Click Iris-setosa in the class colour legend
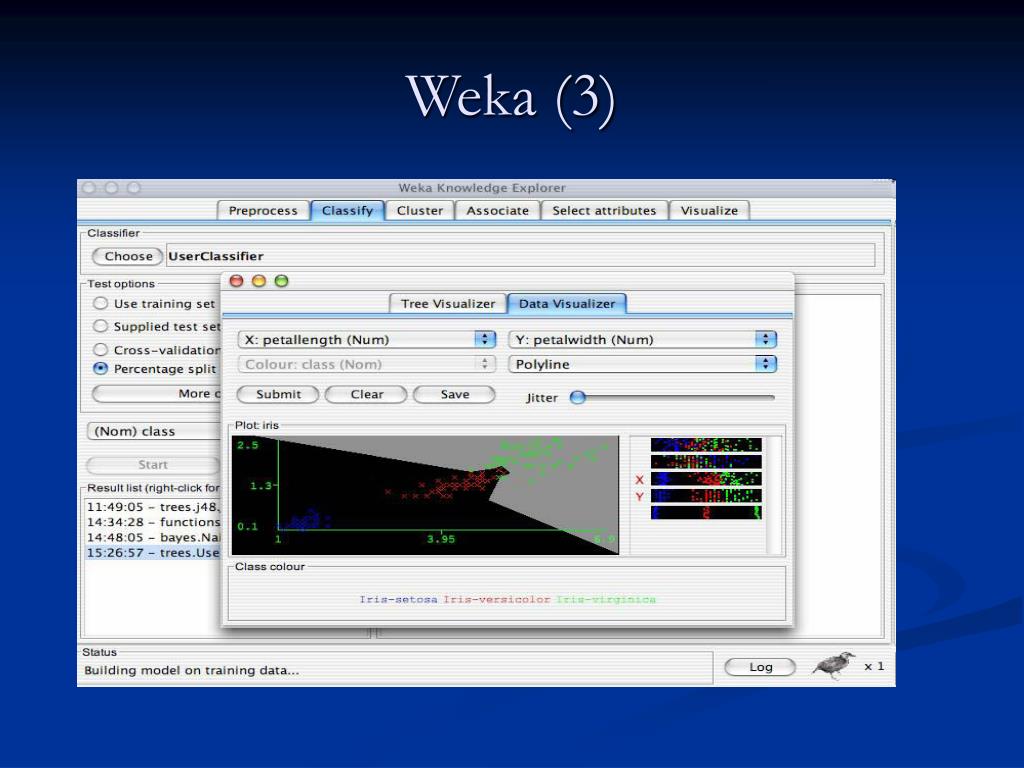The height and width of the screenshot is (768, 1024). [398, 600]
